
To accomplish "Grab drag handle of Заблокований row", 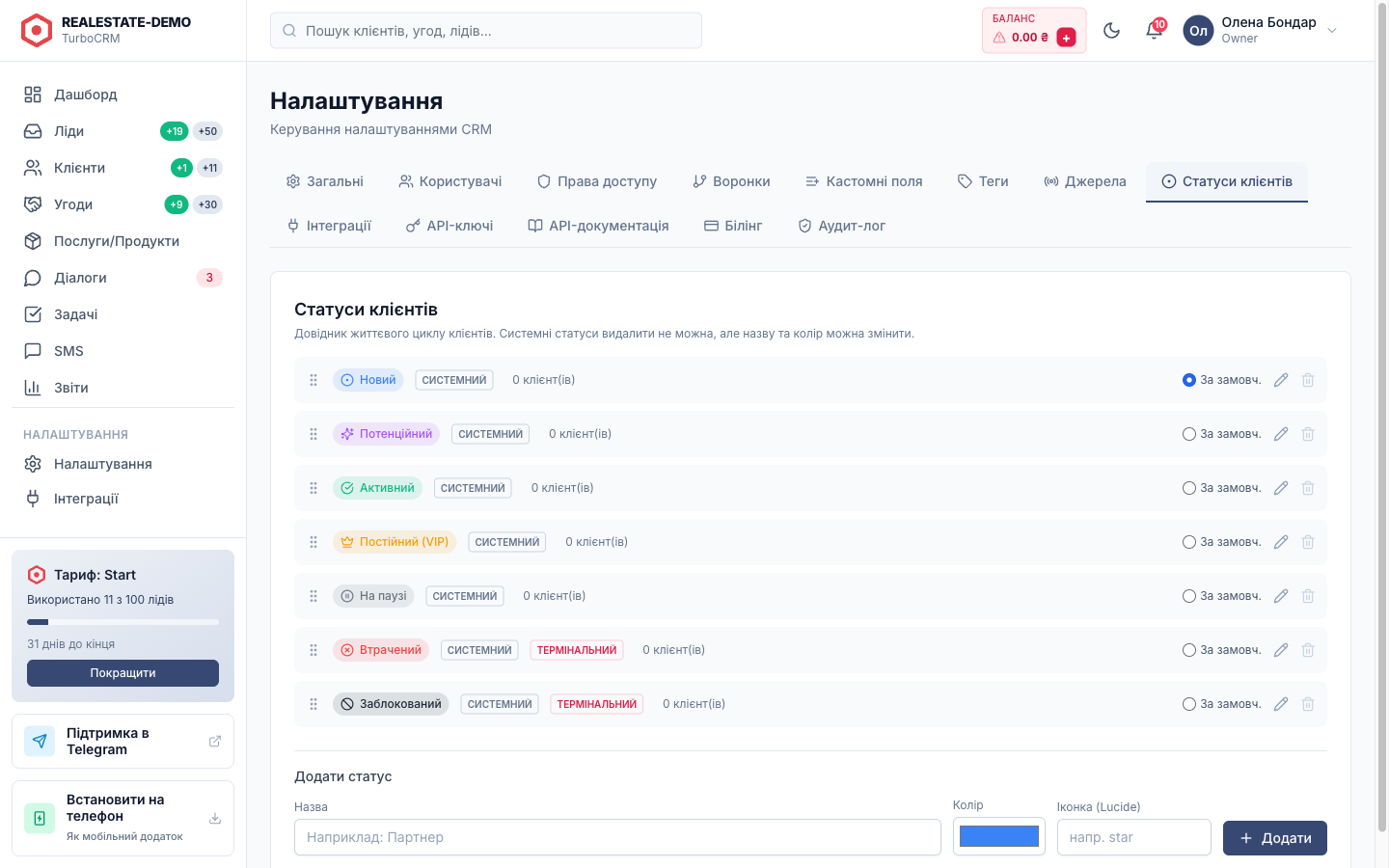I will click(x=313, y=704).
